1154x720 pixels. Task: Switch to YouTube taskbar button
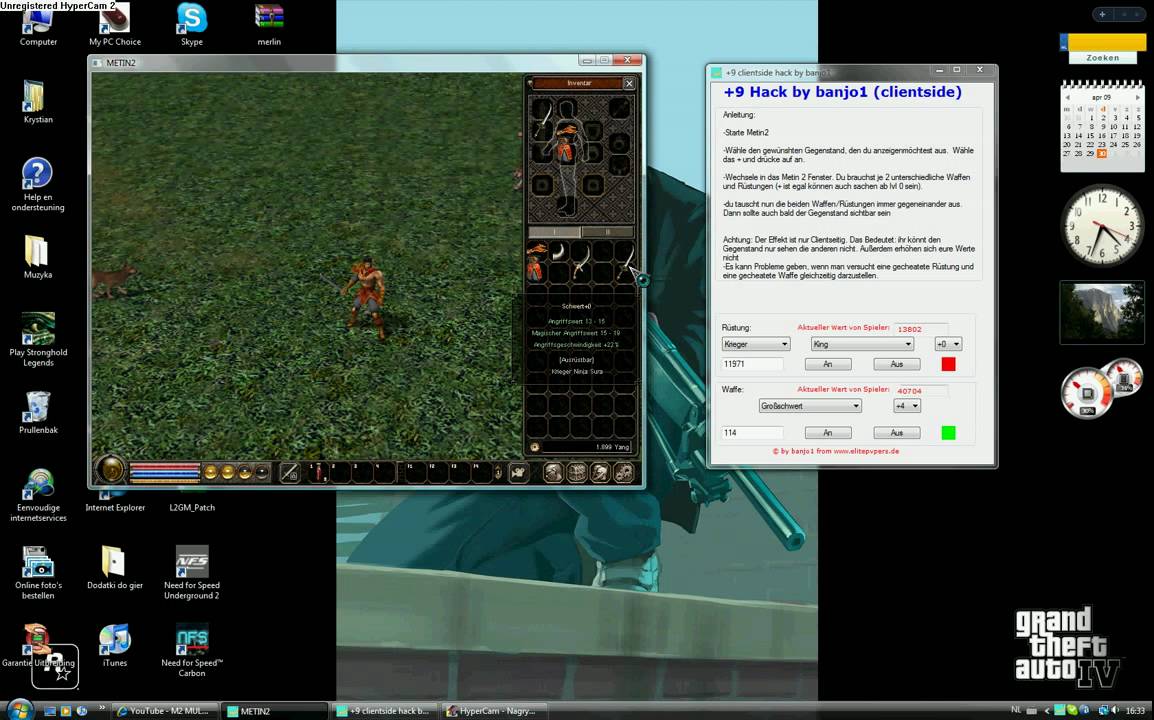tap(165, 711)
